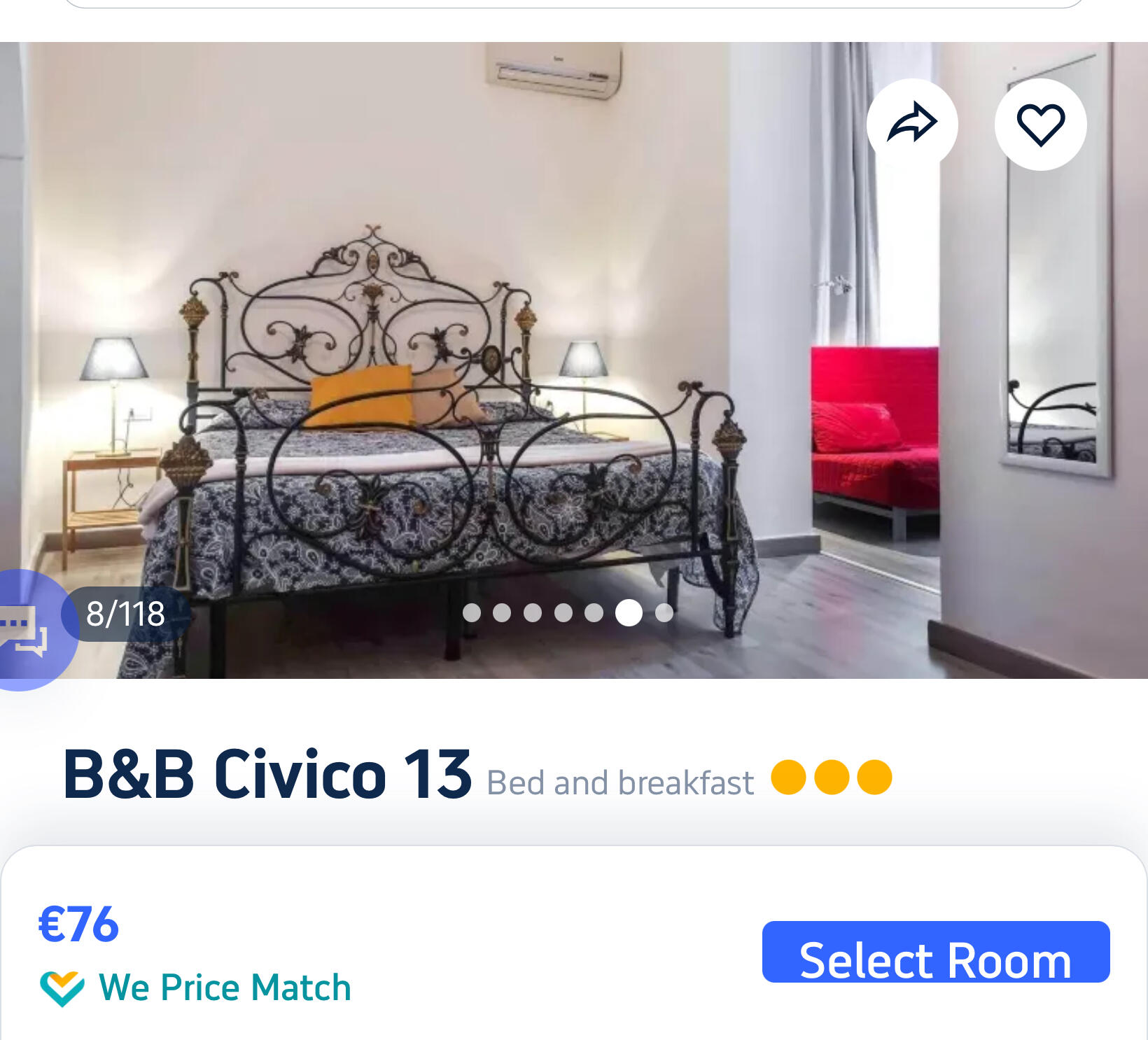Click the first yellow rating circle

point(788,778)
